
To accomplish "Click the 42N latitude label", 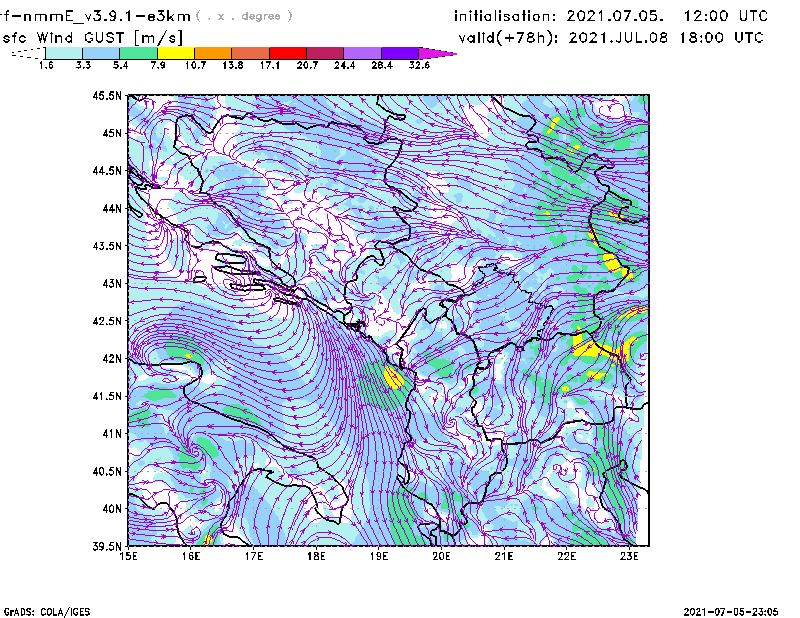I will click(112, 359).
